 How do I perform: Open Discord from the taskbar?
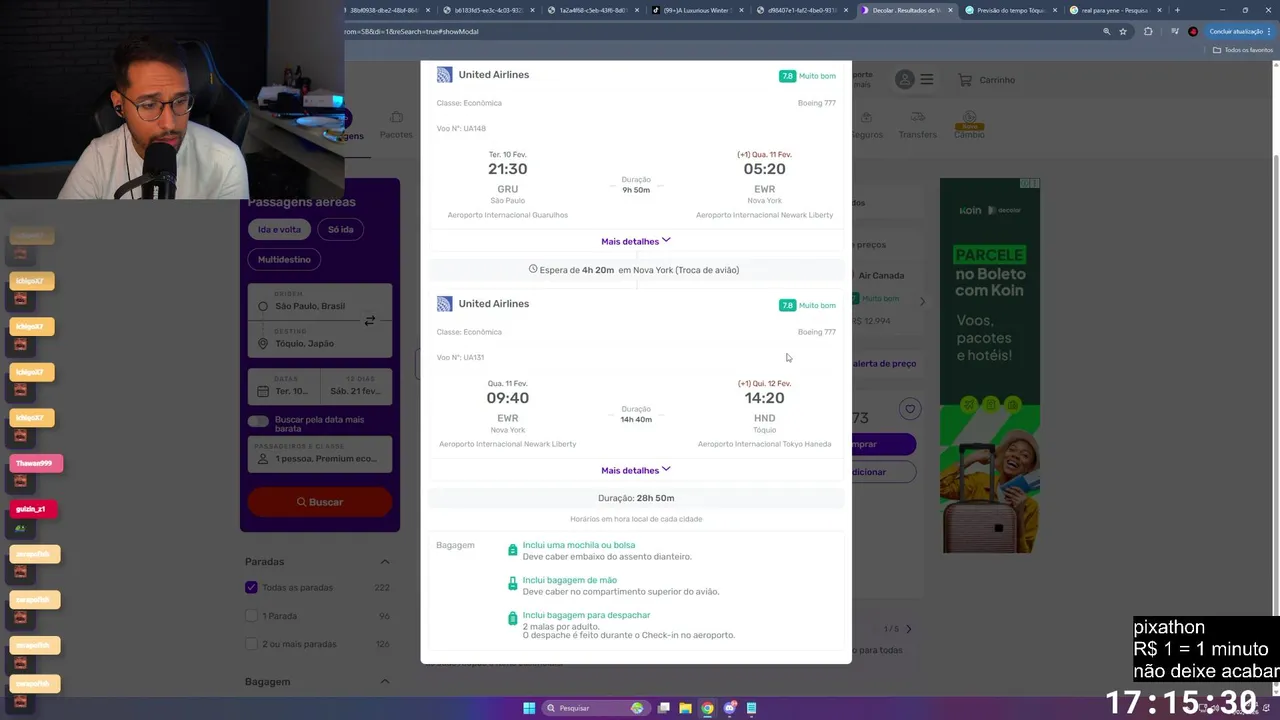click(x=730, y=708)
